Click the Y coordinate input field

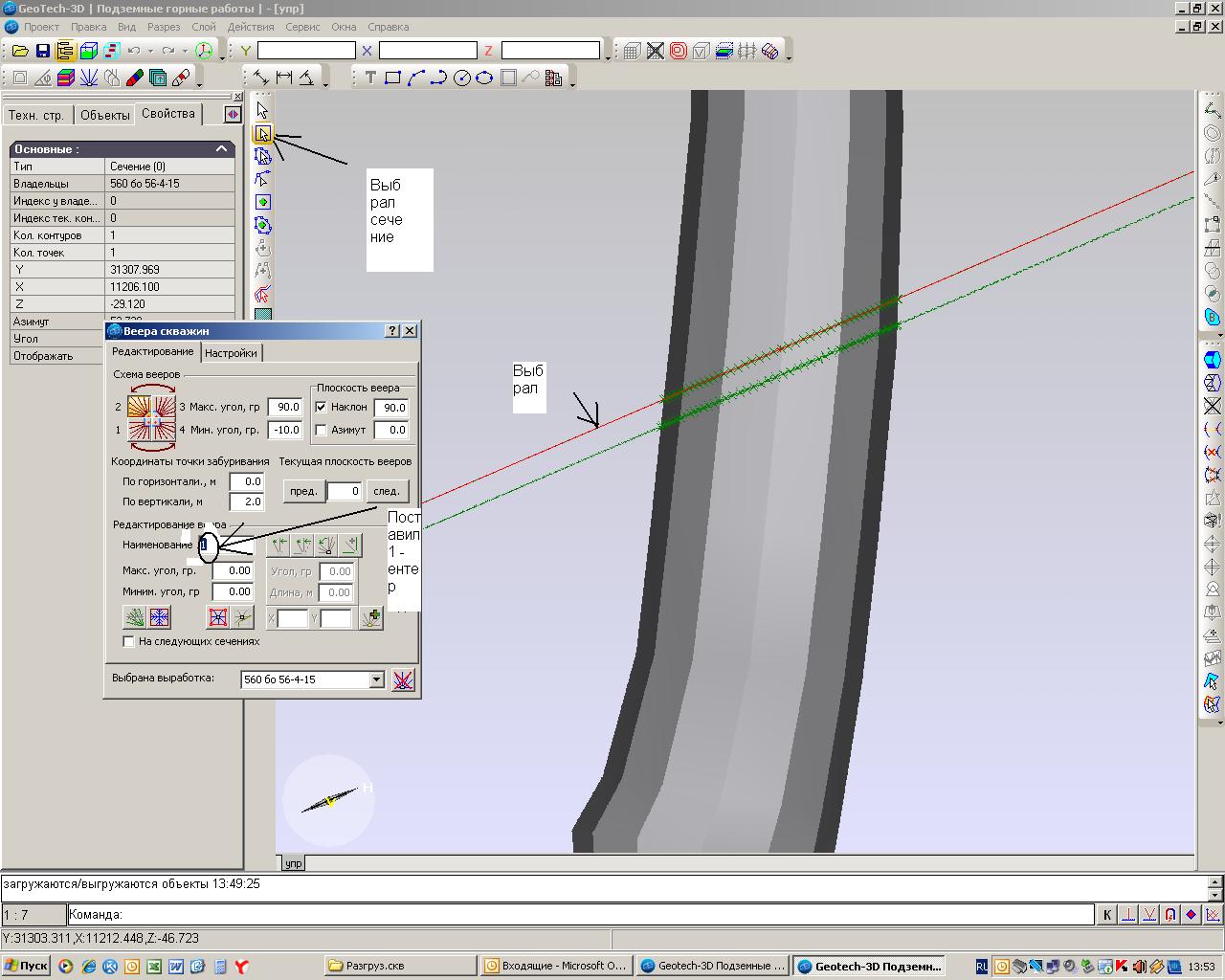pos(306,51)
